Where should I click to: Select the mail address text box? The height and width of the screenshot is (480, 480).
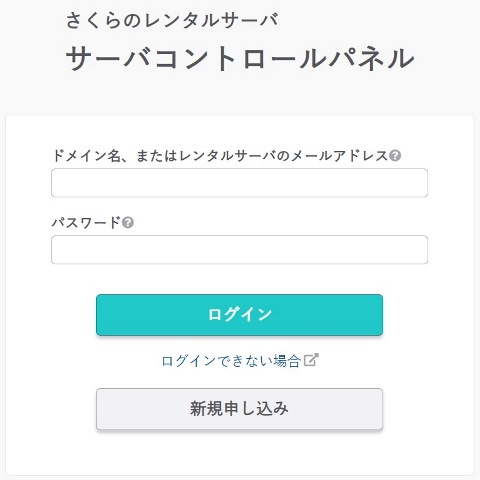tap(239, 183)
